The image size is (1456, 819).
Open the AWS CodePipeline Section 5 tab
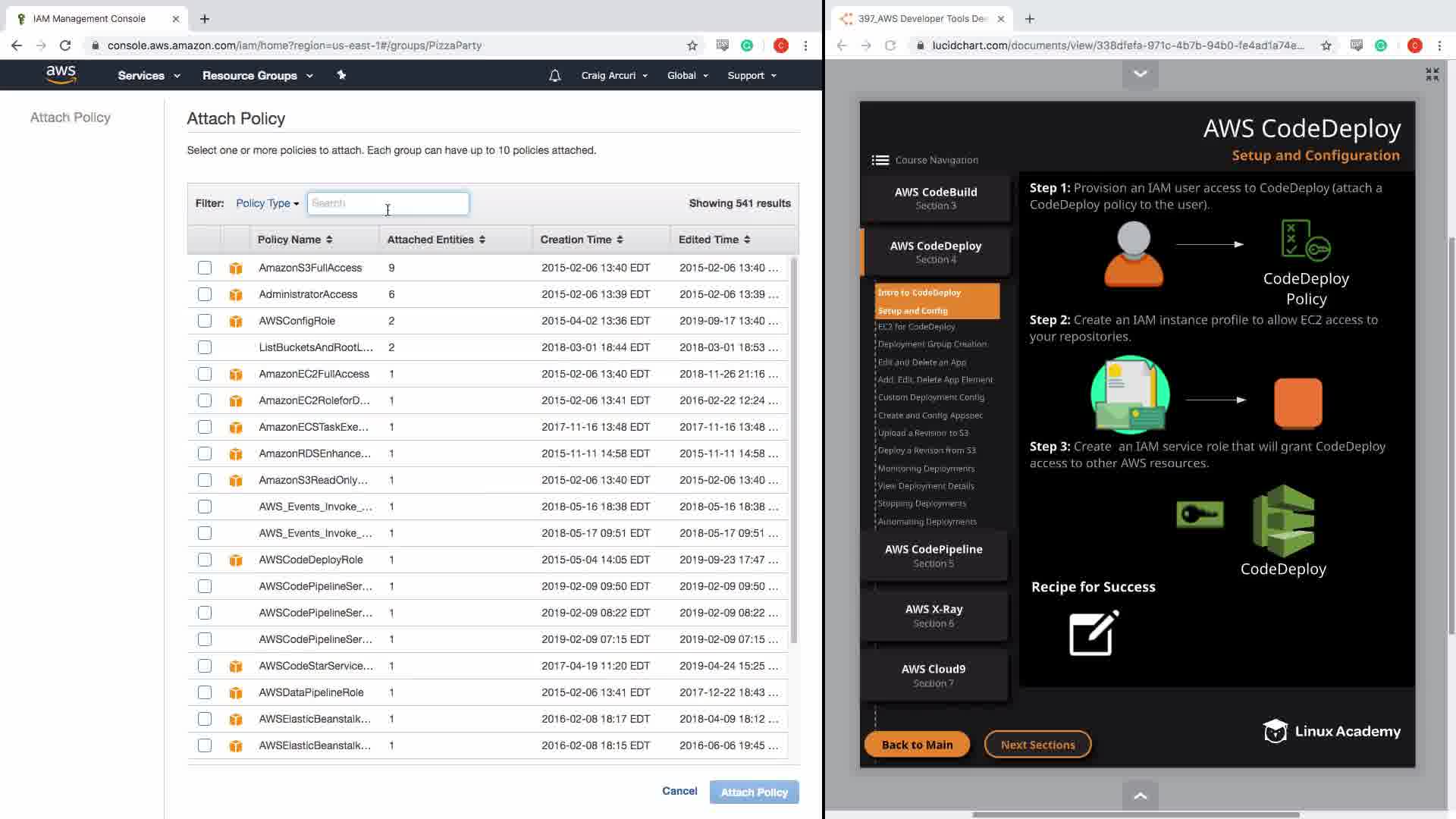pos(934,555)
